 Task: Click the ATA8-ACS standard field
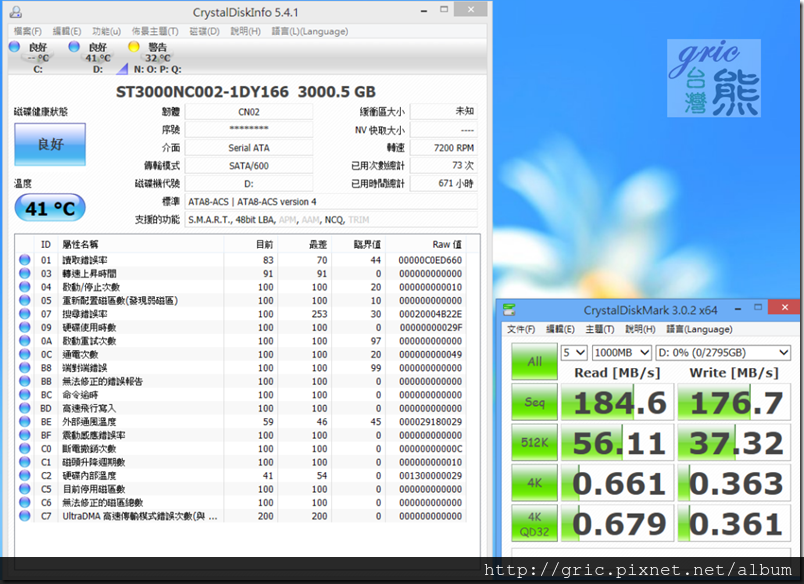pyautogui.click(x=331, y=202)
